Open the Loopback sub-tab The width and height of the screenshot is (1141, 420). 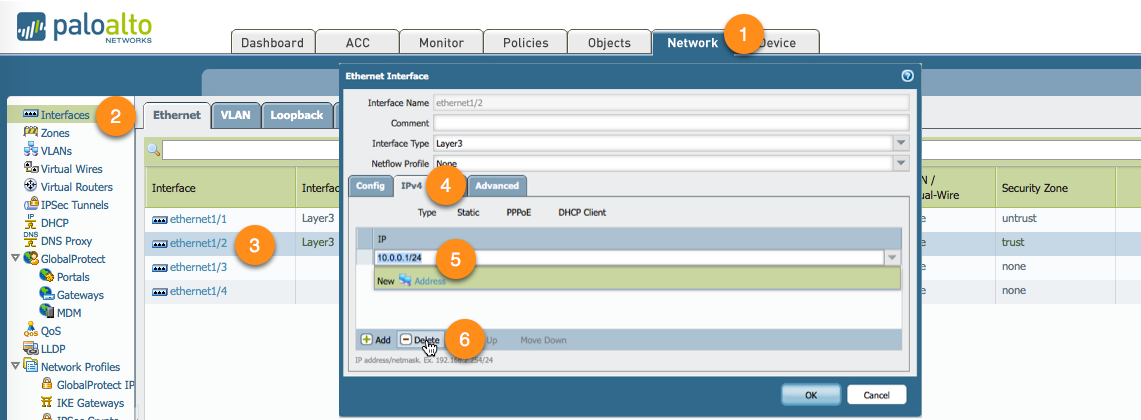coord(296,115)
